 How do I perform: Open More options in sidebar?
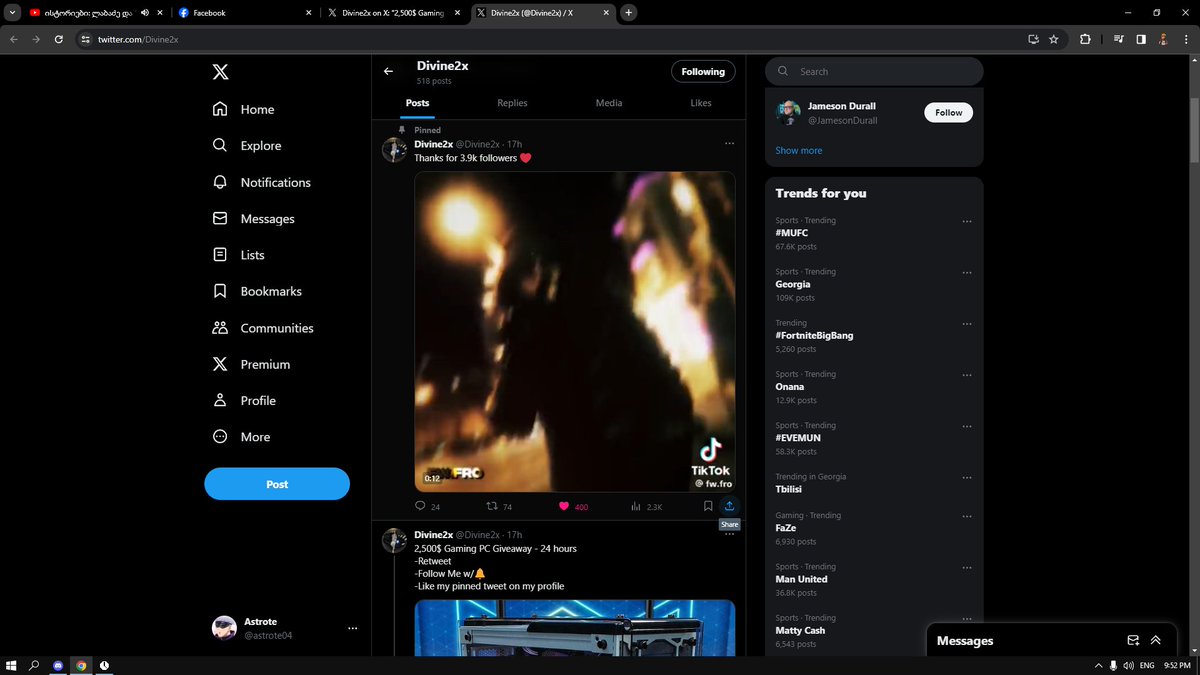point(242,437)
